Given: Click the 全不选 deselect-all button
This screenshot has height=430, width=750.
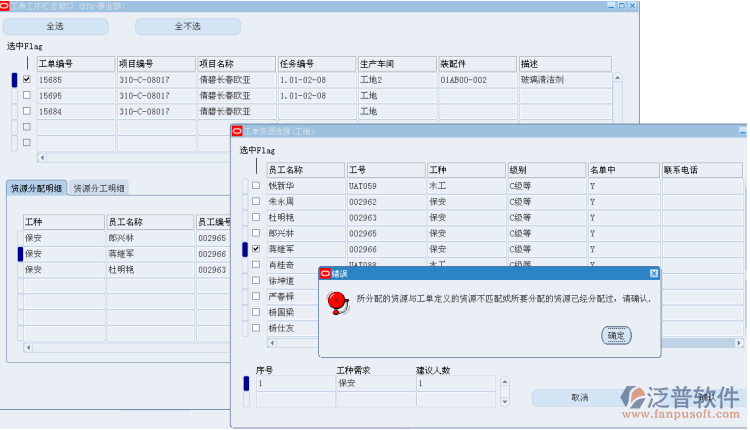Looking at the screenshot, I should [187, 27].
